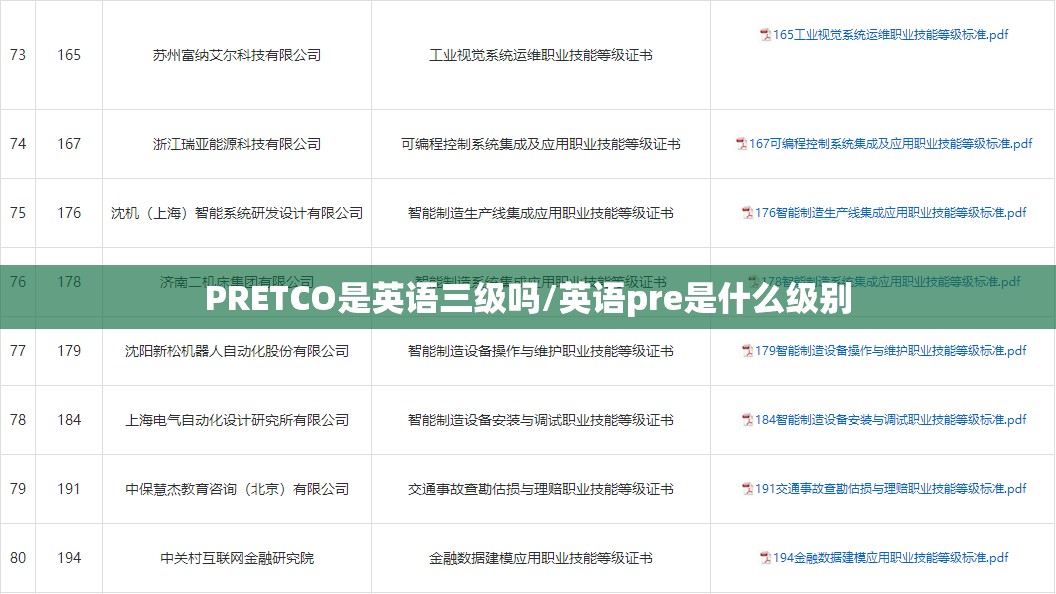Click the PDF icon before 184智能制造设备安装 file
Screen dimensions: 1056x594
(748, 420)
